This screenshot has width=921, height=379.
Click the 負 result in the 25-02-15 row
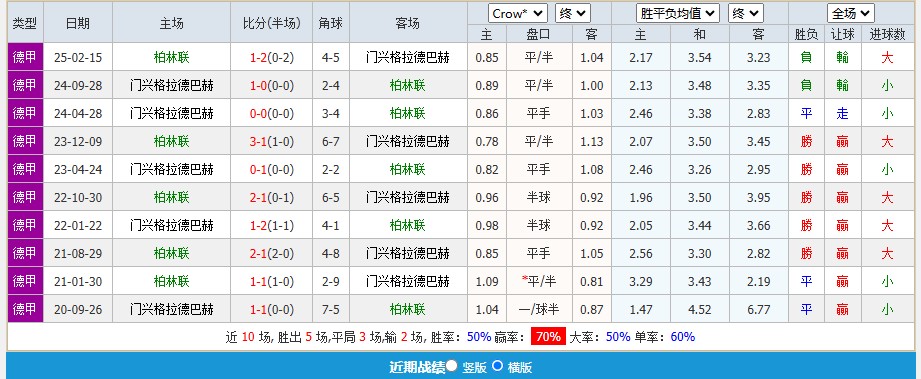806,58
